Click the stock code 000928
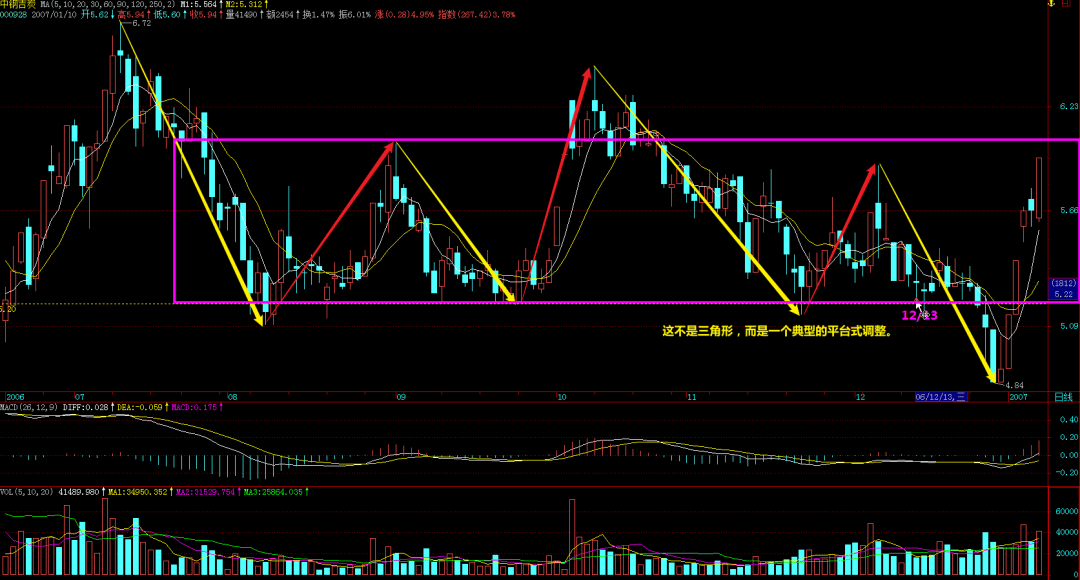 [x=14, y=14]
